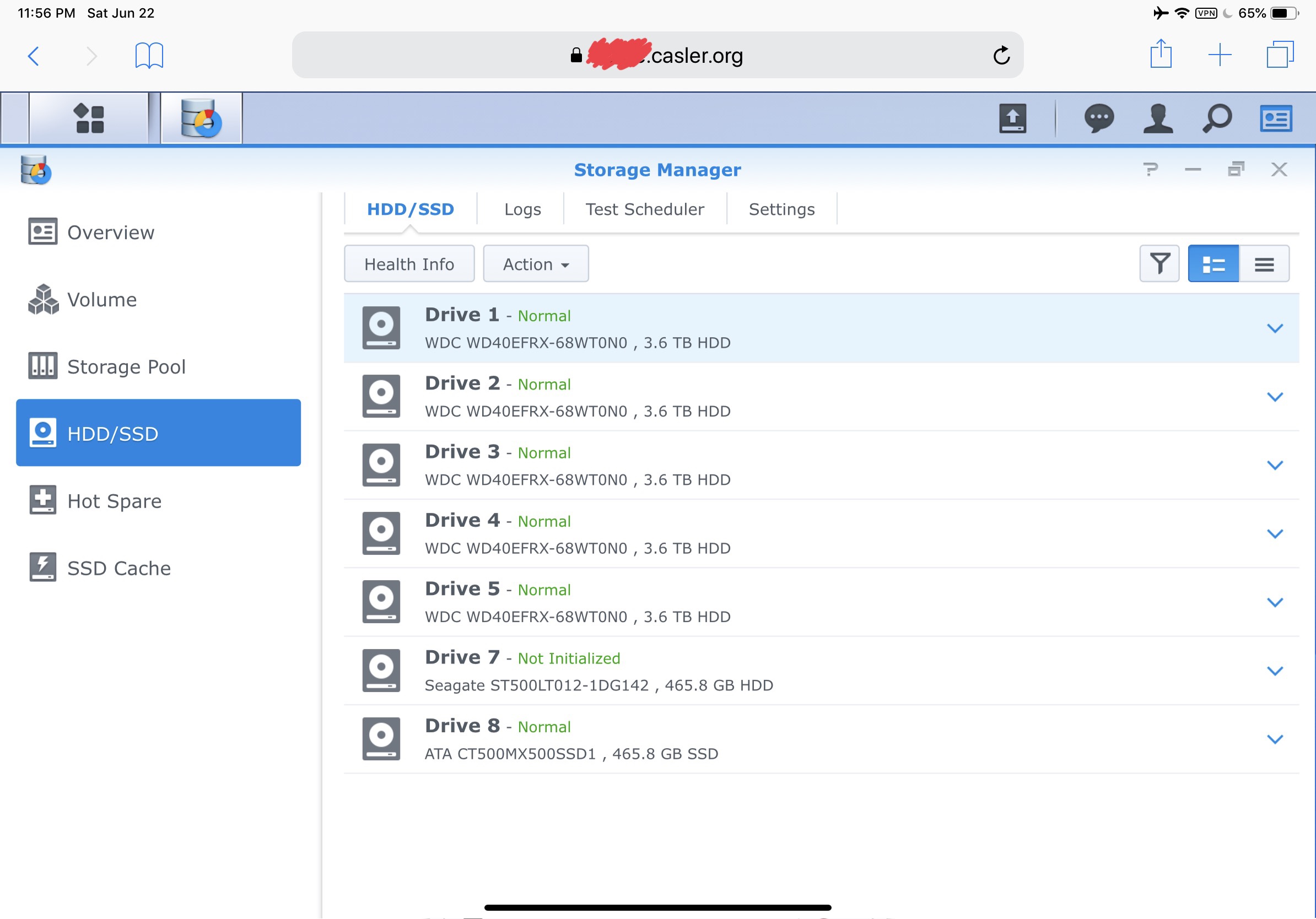This screenshot has height=919, width=1316.
Task: Click the upload queue icon in taskbar
Action: [1012, 118]
